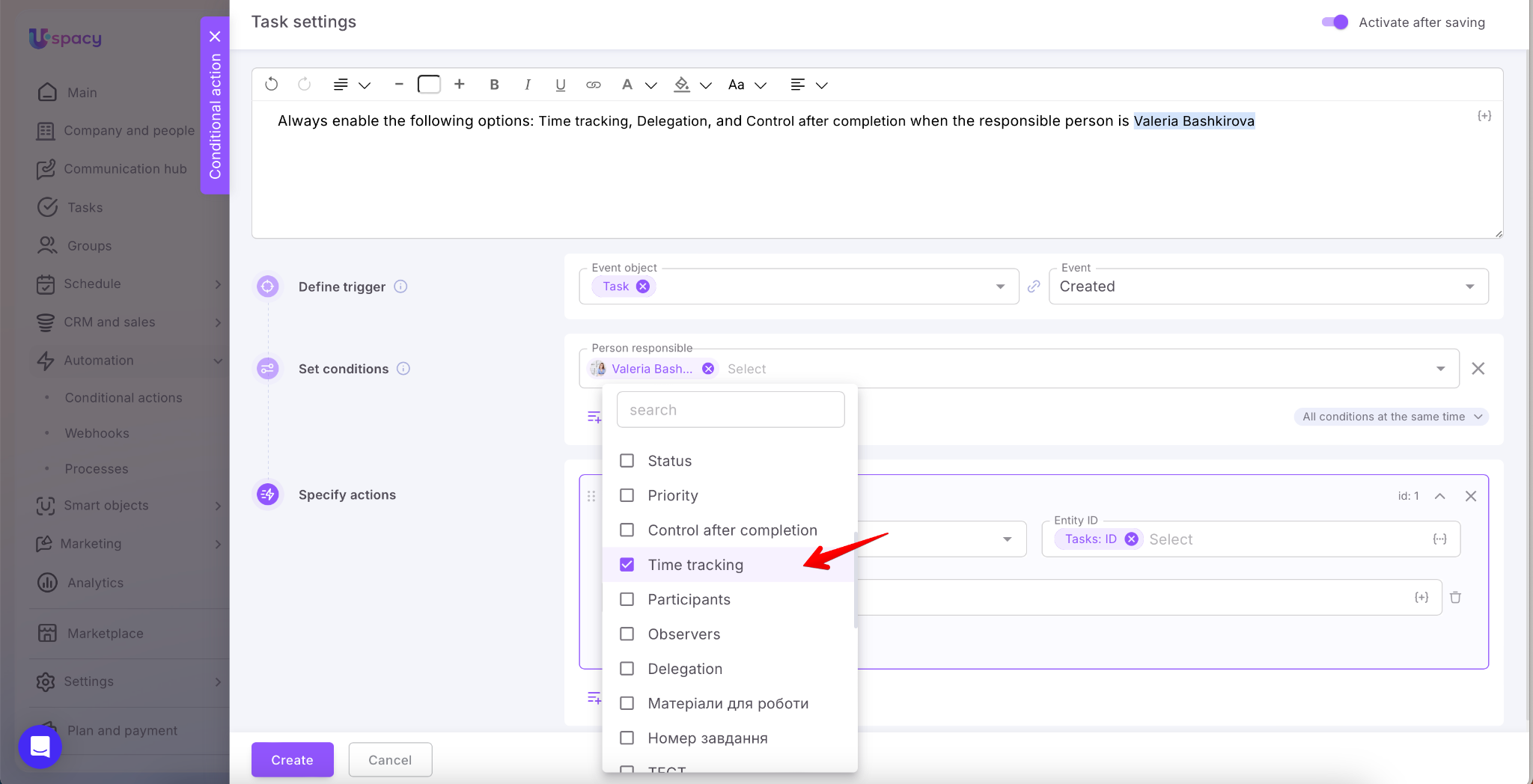Viewport: 1533px width, 784px height.
Task: Open the text highlight color dropdown
Action: (705, 85)
